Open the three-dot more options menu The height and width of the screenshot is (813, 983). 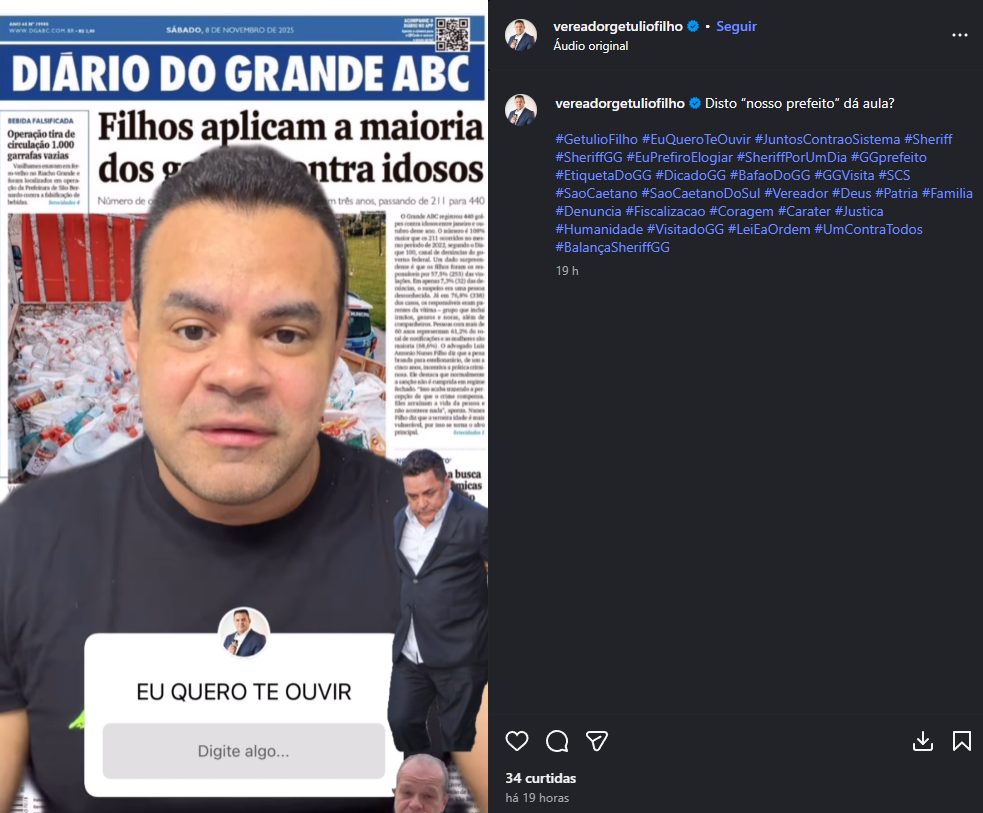(960, 35)
